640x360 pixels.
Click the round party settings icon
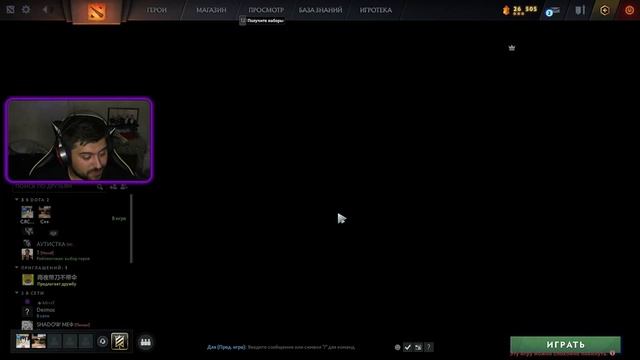tap(102, 341)
